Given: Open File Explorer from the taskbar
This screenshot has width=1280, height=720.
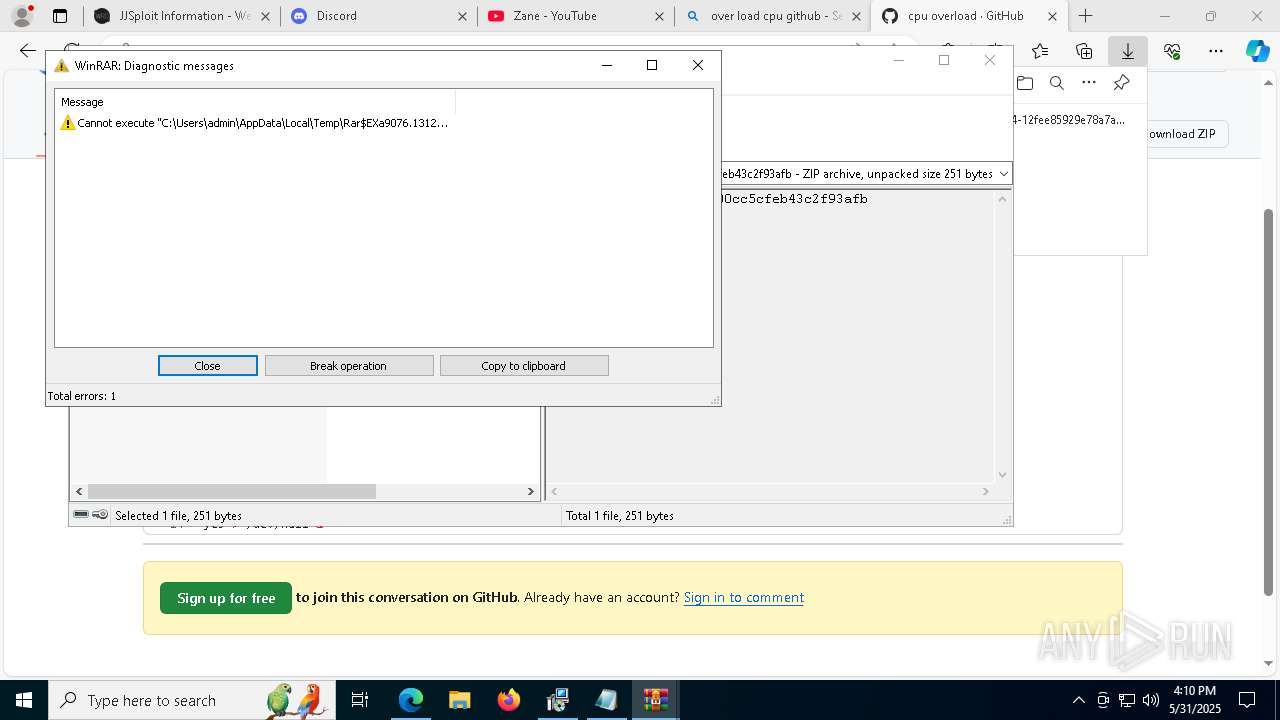Looking at the screenshot, I should click(460, 700).
